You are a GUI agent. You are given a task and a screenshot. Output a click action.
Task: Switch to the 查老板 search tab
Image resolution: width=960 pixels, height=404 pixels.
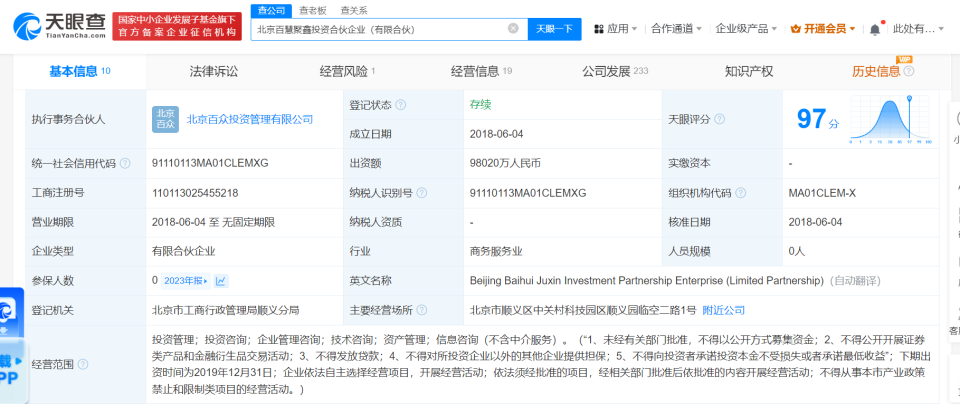(x=313, y=10)
